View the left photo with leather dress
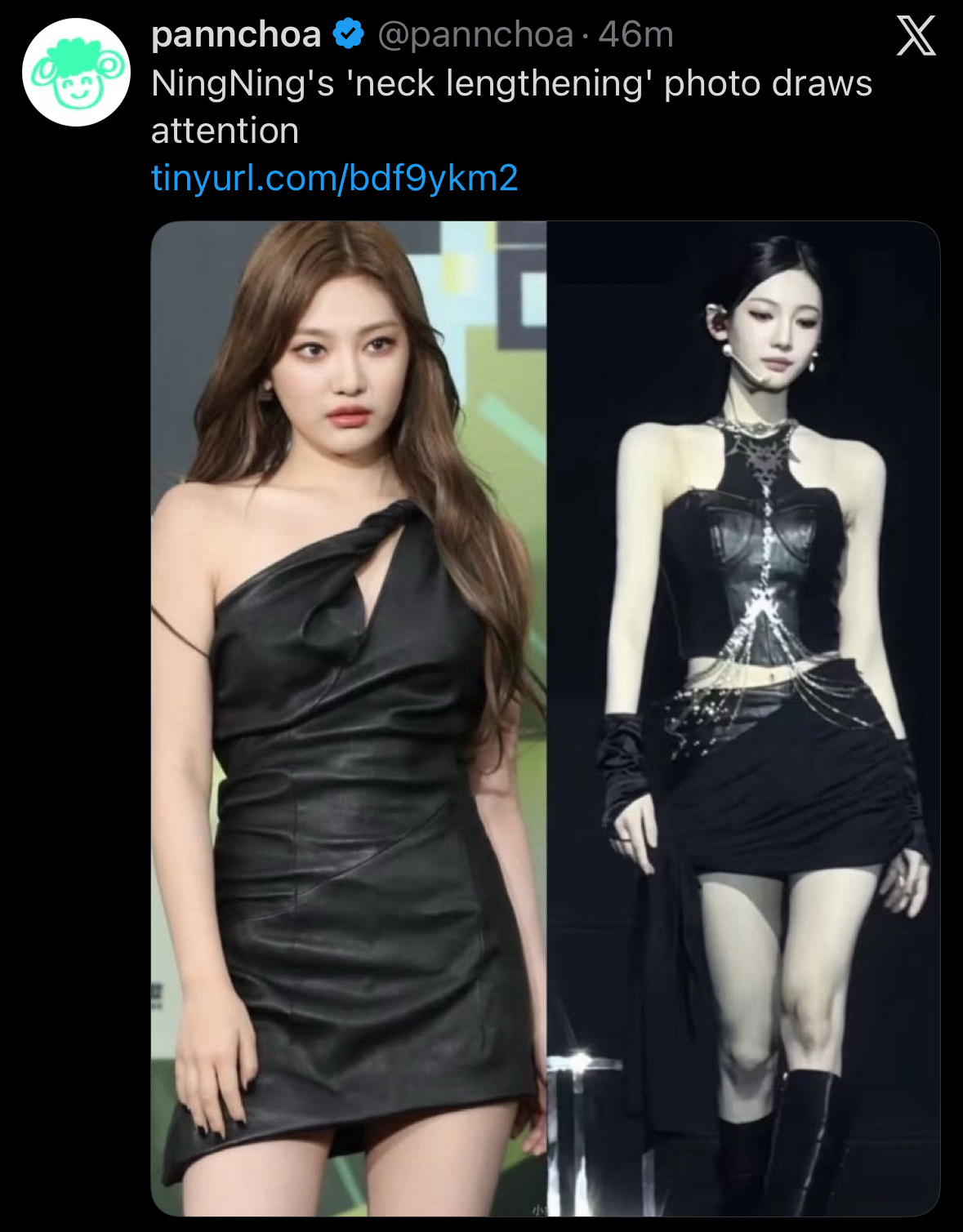The image size is (963, 1232). pos(349,718)
